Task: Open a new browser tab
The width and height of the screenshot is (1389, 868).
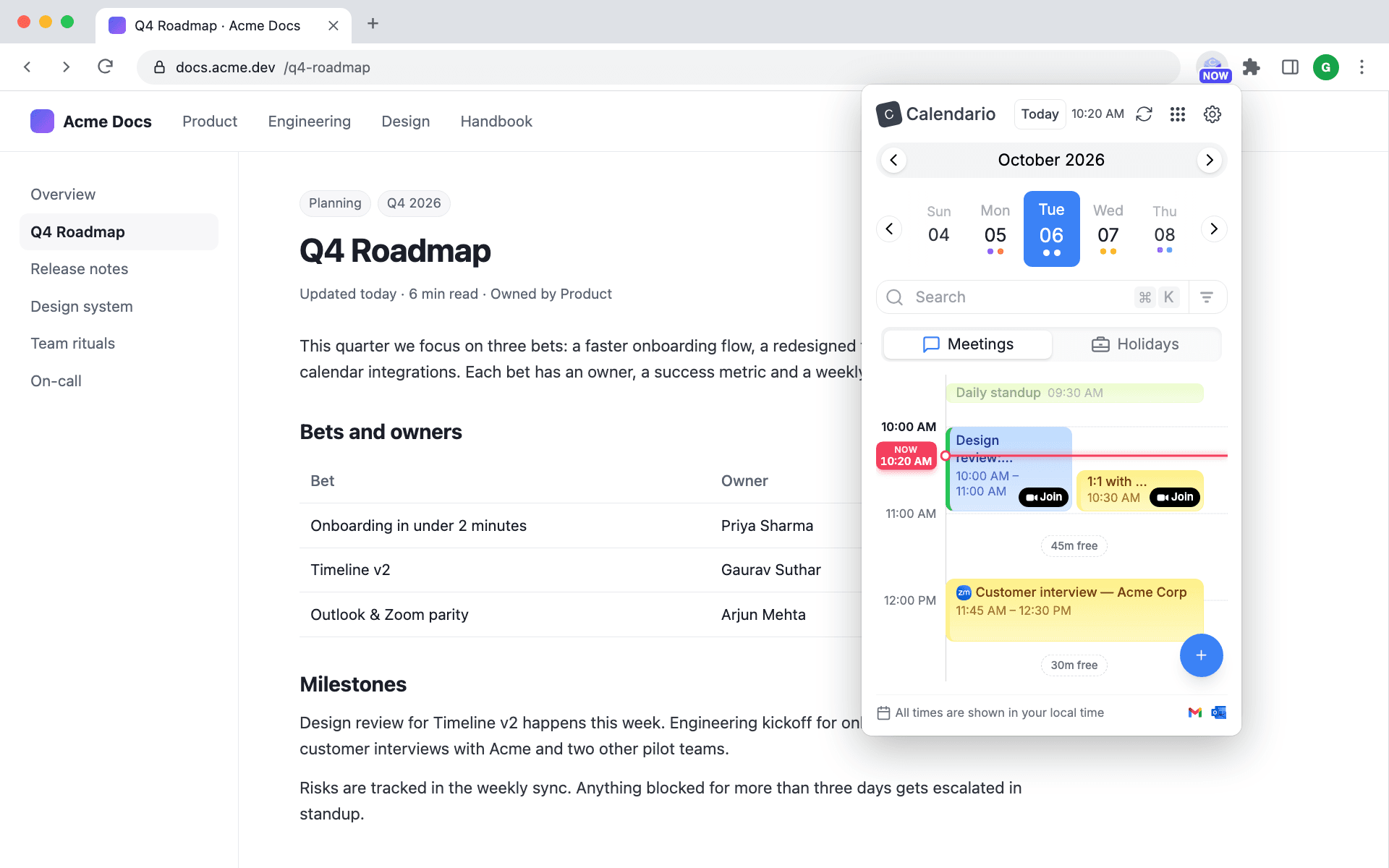Action: point(373,24)
